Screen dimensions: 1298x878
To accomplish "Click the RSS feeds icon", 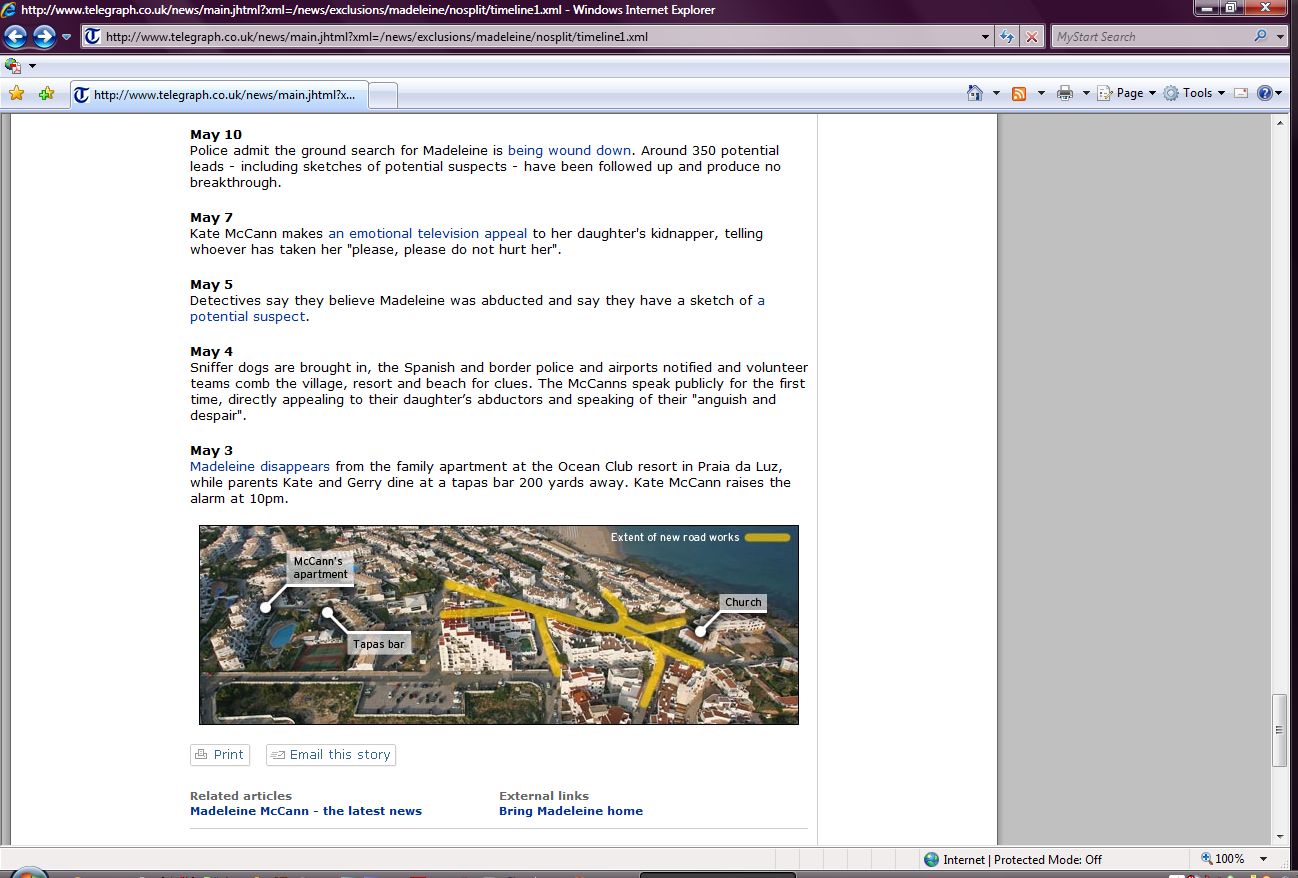I will (x=1019, y=93).
